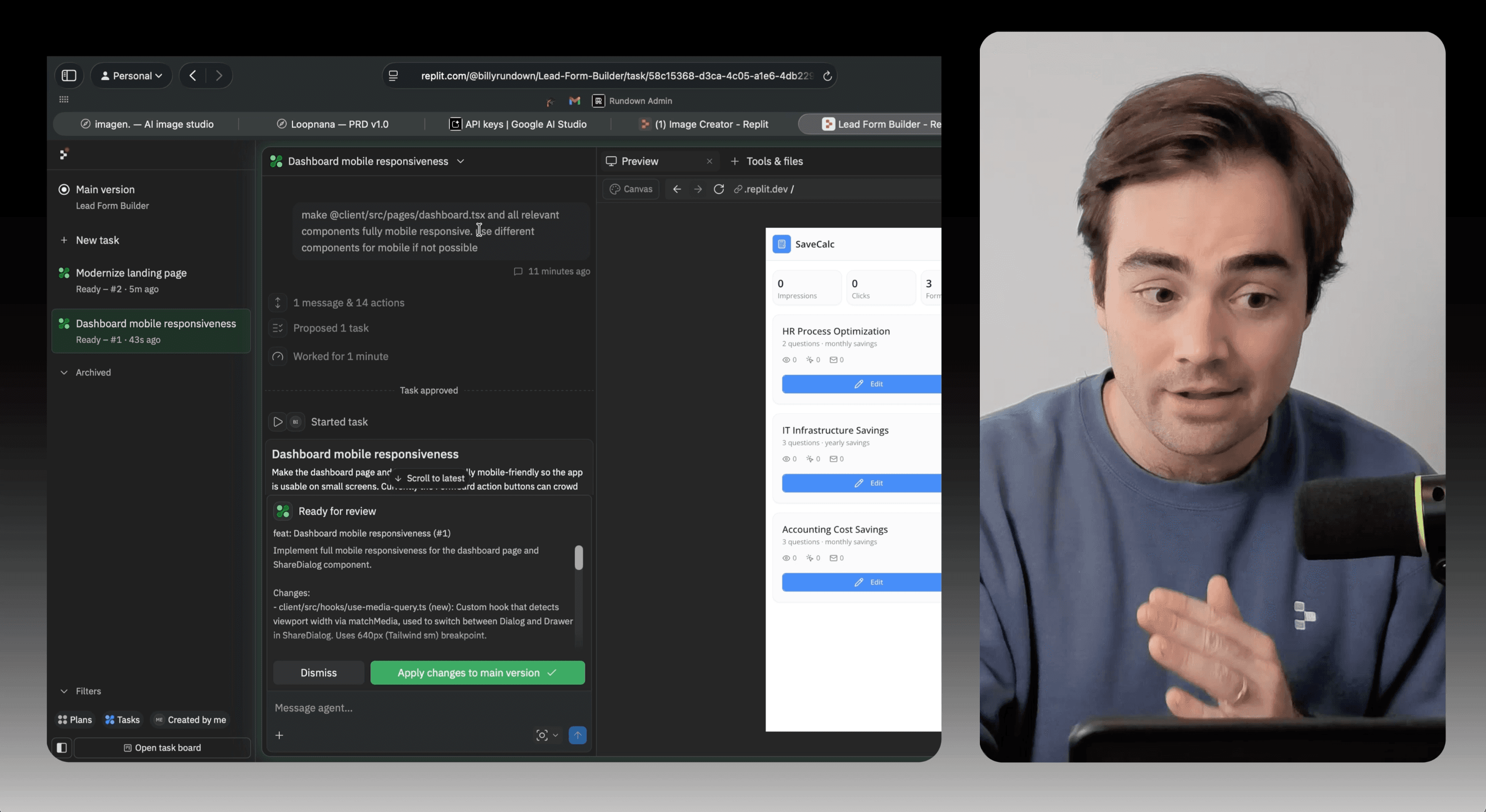Apply changes to main version
The image size is (1486, 812).
click(x=477, y=672)
